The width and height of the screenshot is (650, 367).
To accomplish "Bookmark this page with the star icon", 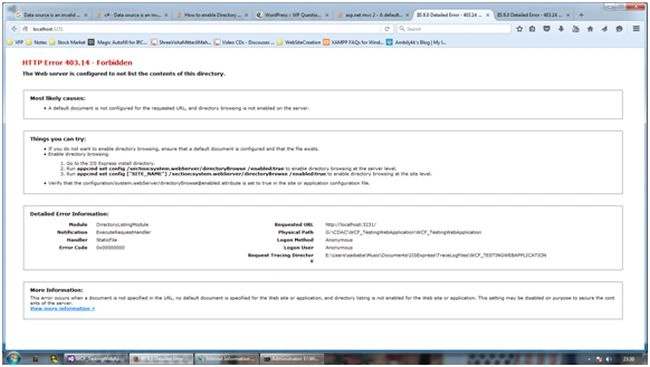I will coord(519,29).
